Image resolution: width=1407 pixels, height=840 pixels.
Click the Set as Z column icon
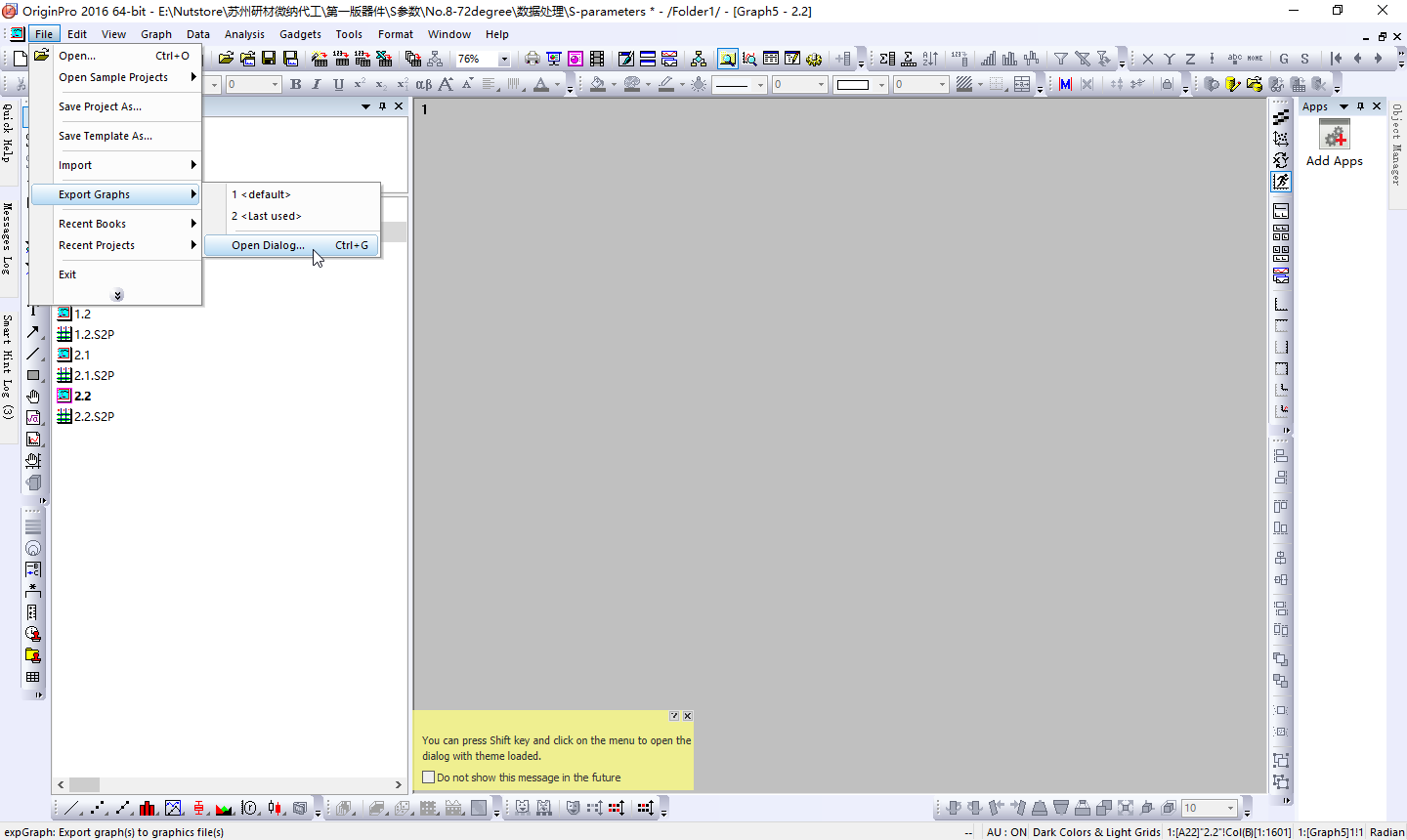pyautogui.click(x=1191, y=59)
